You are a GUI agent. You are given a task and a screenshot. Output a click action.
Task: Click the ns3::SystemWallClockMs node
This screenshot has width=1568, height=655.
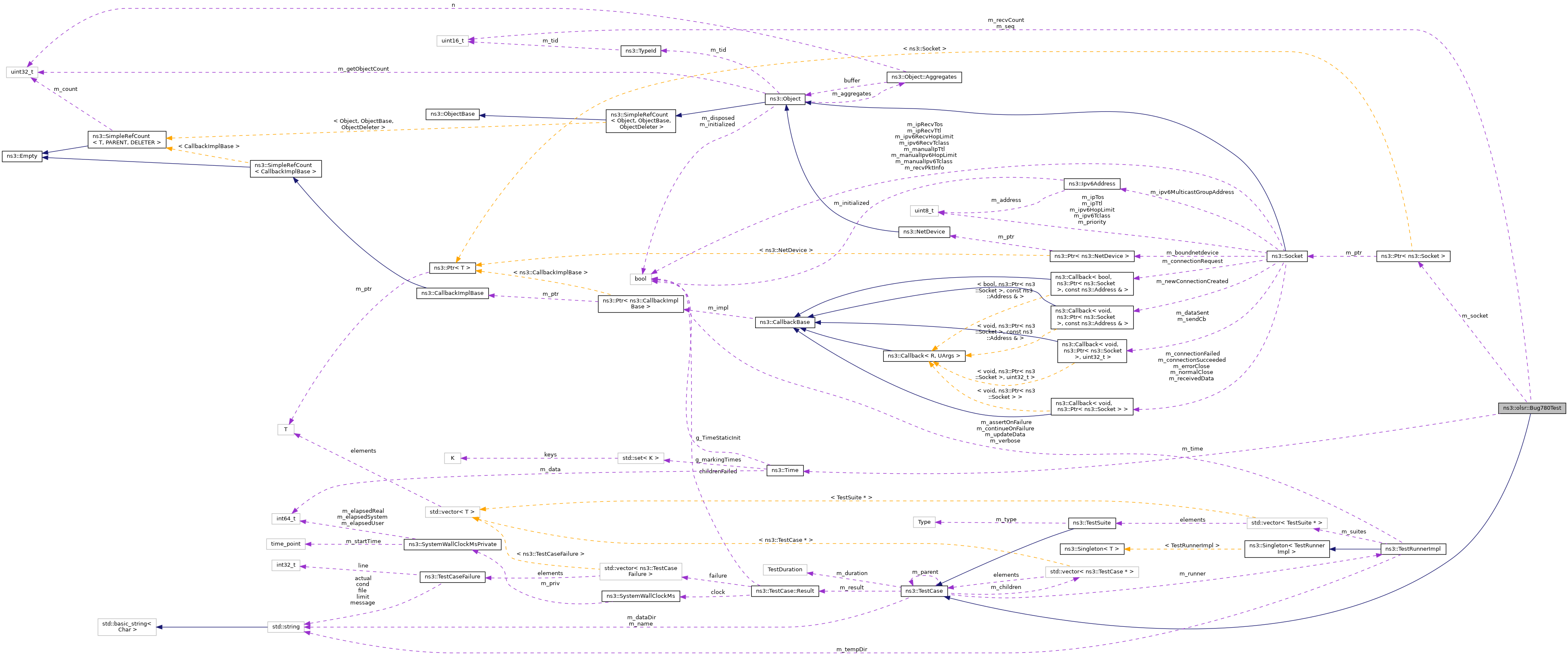point(640,596)
